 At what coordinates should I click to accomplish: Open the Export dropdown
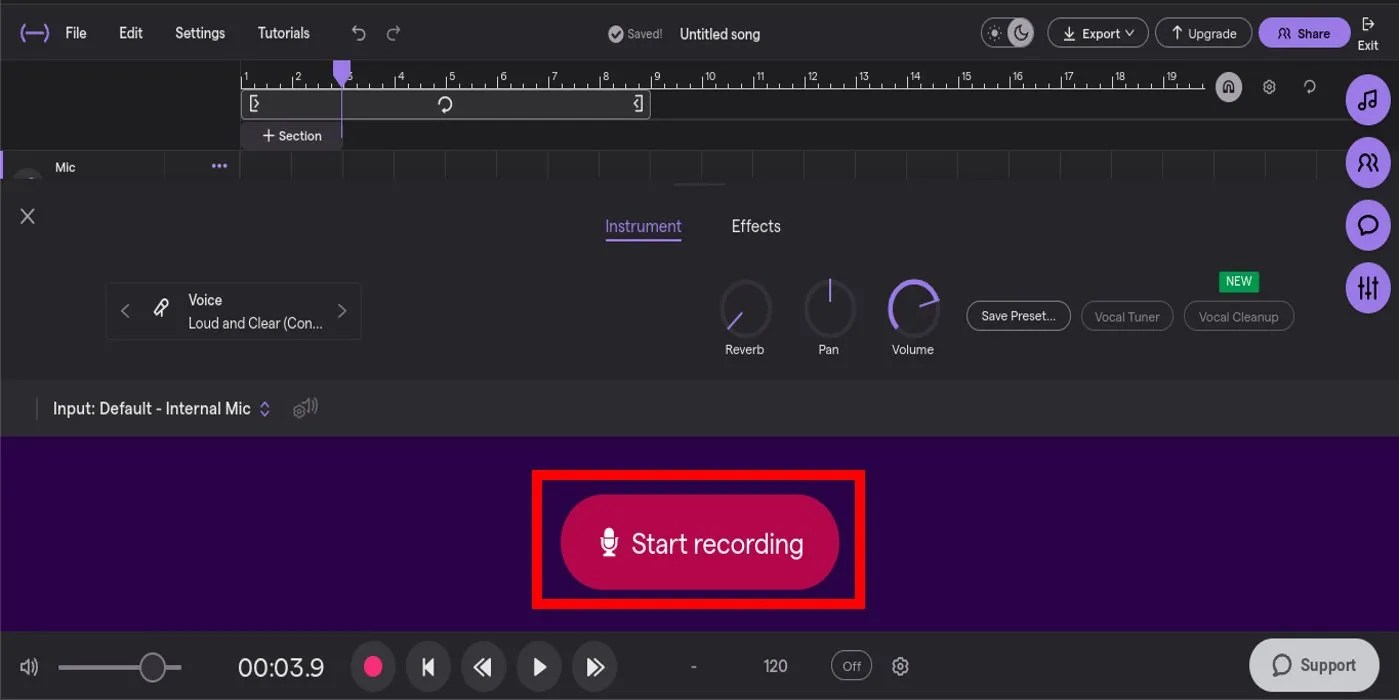point(1097,32)
